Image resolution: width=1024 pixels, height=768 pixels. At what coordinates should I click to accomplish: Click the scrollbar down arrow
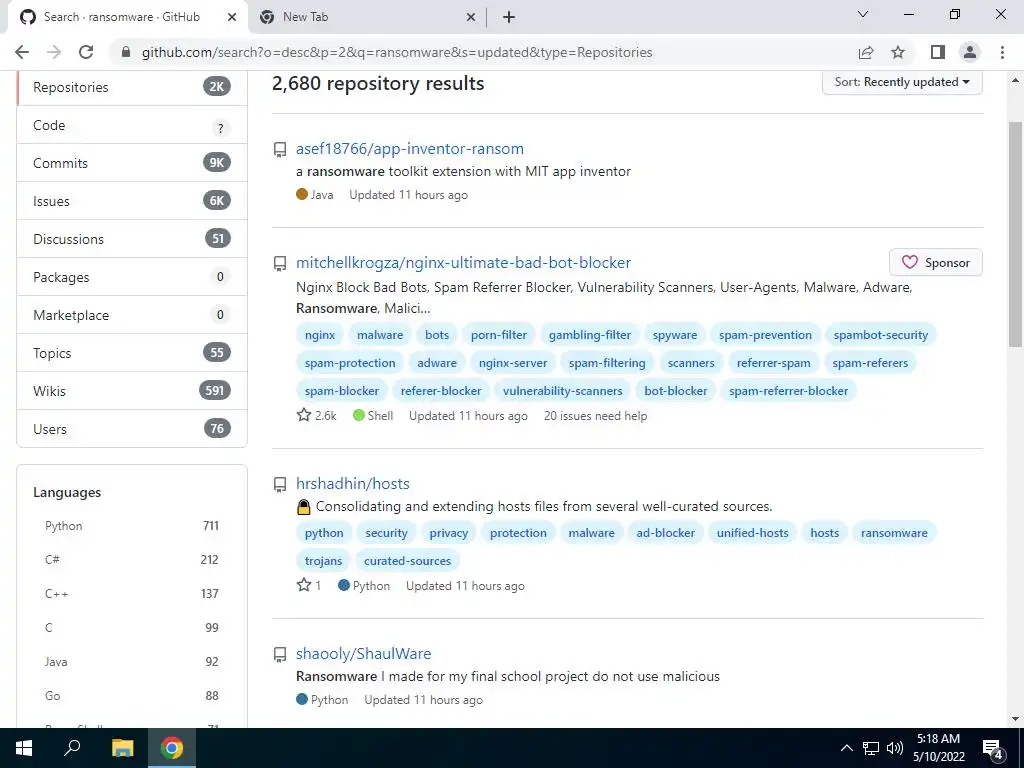point(1015,720)
